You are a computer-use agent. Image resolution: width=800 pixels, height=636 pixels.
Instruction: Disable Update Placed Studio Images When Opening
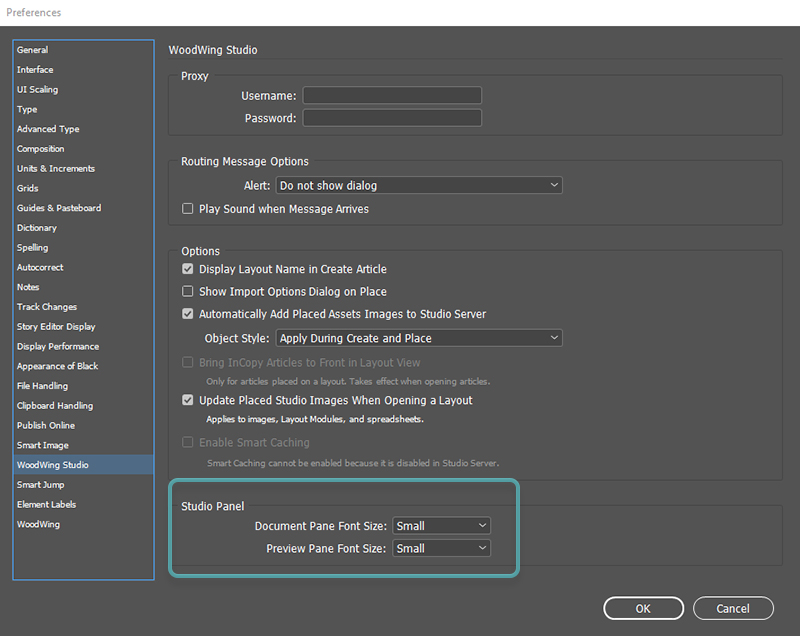pos(187,399)
